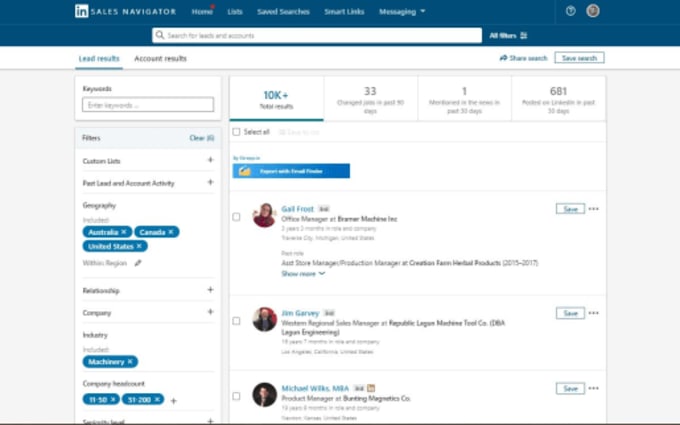Viewport: 680px width, 425px height.
Task: Switch to the Lead results tab
Action: [99, 59]
